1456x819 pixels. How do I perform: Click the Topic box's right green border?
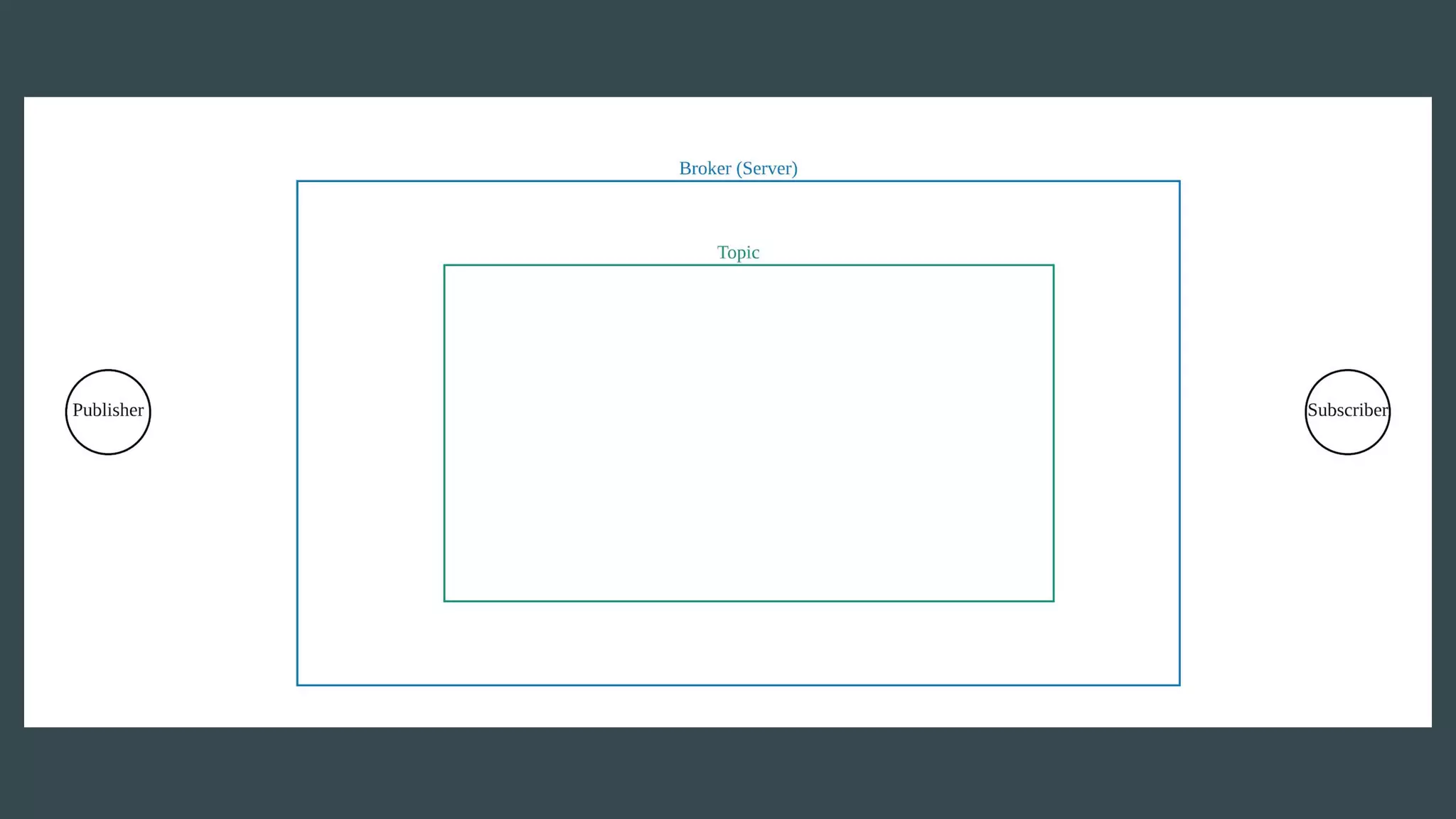[x=1054, y=434]
